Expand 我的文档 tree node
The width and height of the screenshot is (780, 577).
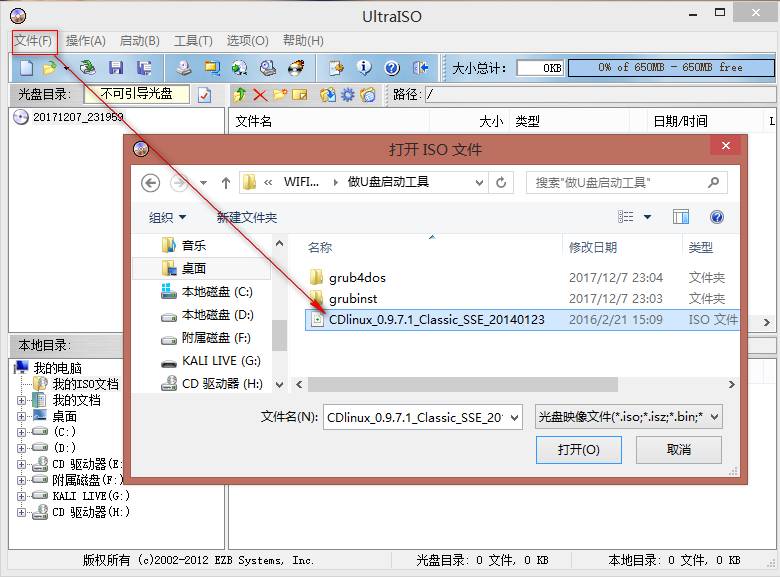[x=21, y=400]
